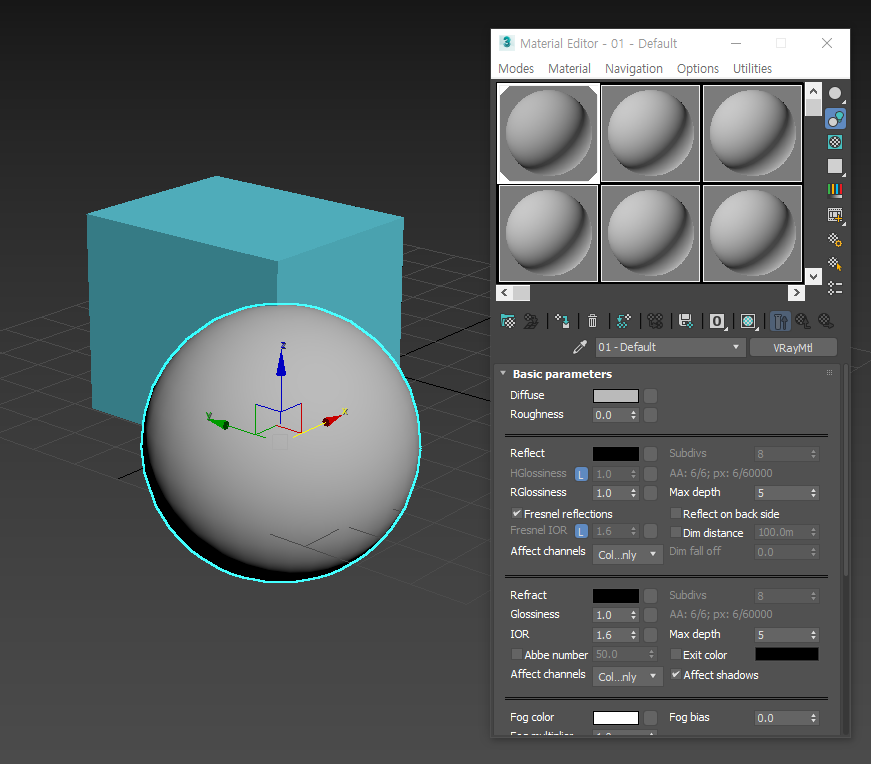Click the Go Forward to Sibling icon
The image size is (871, 764).
tap(826, 321)
